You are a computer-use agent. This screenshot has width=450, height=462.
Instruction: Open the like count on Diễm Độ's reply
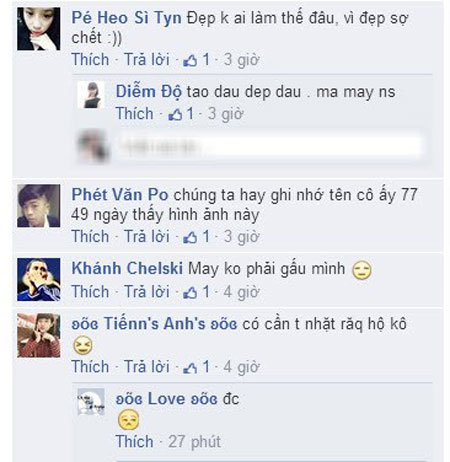point(181,114)
